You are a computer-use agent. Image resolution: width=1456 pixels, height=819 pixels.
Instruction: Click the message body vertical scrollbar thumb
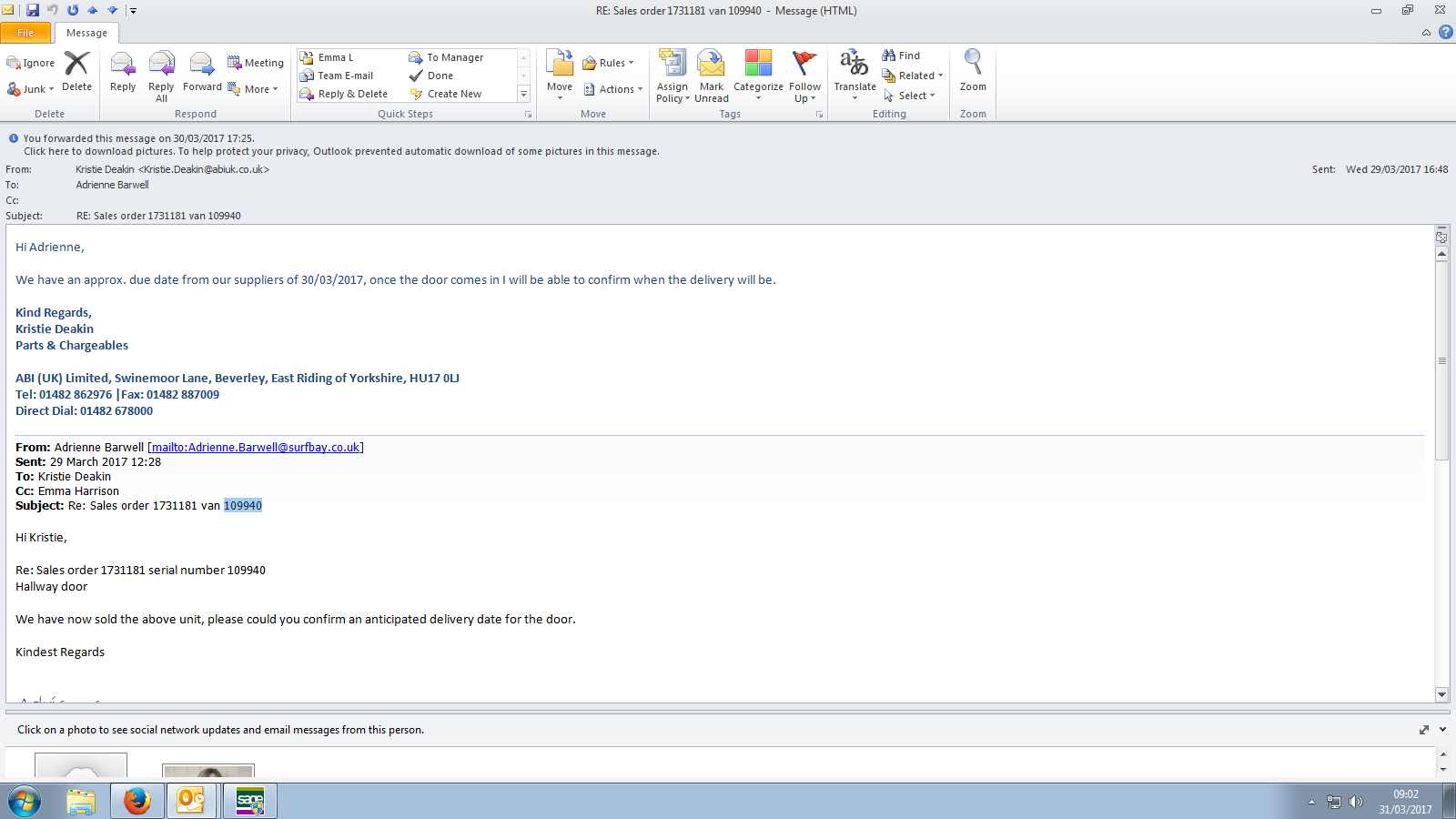[1441, 360]
